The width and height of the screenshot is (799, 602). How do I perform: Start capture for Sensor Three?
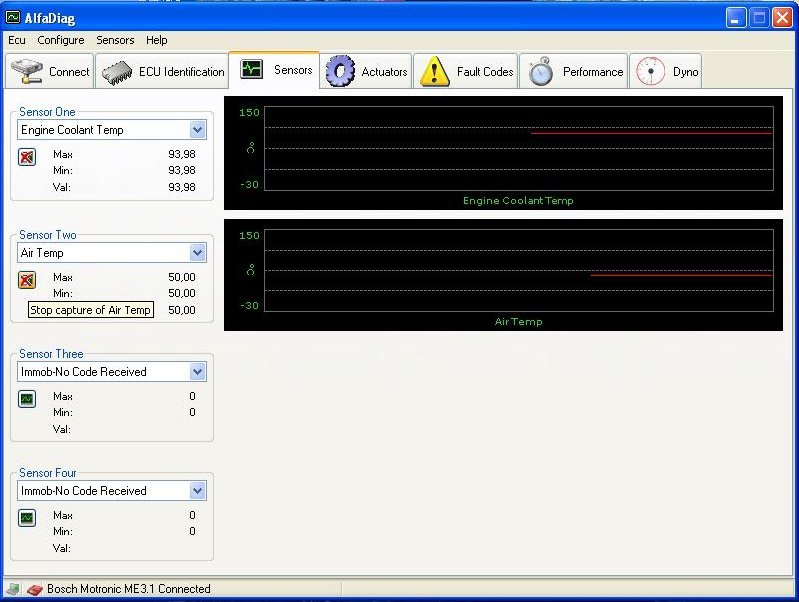(x=27, y=398)
